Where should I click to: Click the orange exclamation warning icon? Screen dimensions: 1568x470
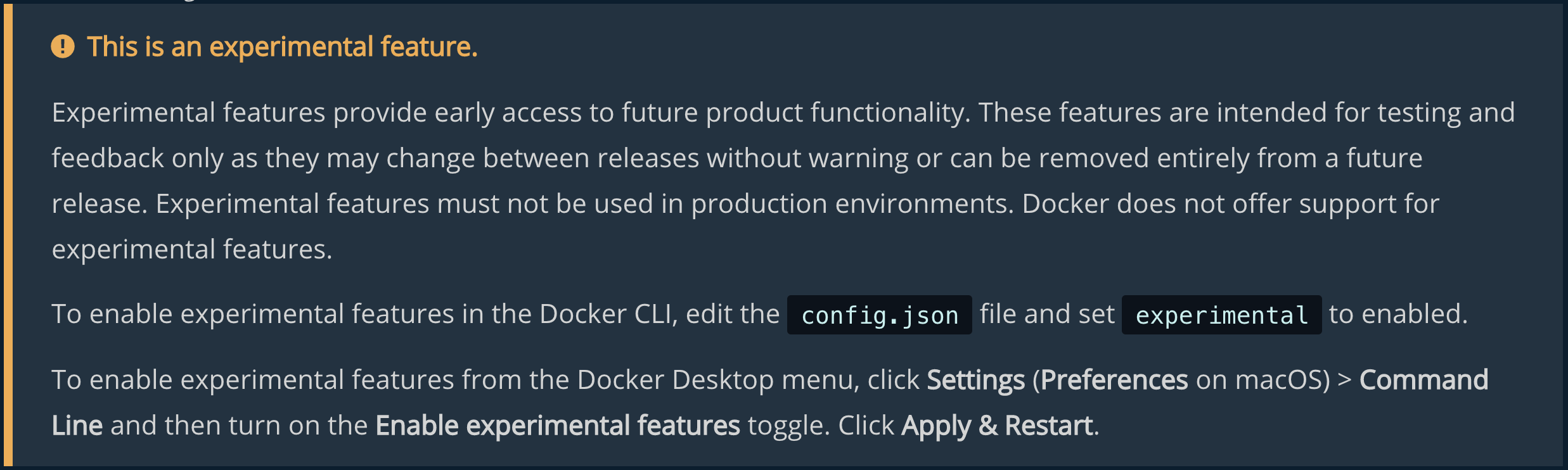[63, 46]
